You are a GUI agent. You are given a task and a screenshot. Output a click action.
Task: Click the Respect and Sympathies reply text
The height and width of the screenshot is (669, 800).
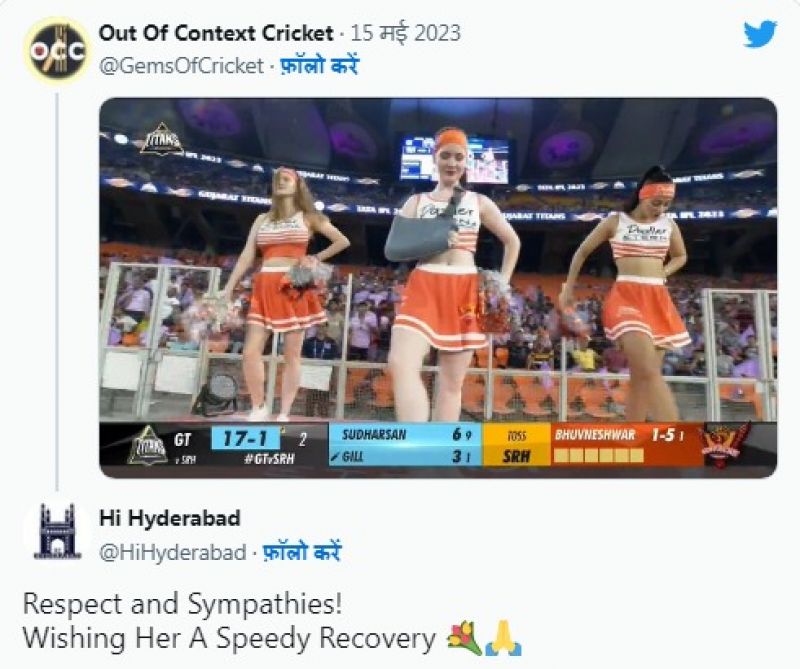tap(182, 604)
